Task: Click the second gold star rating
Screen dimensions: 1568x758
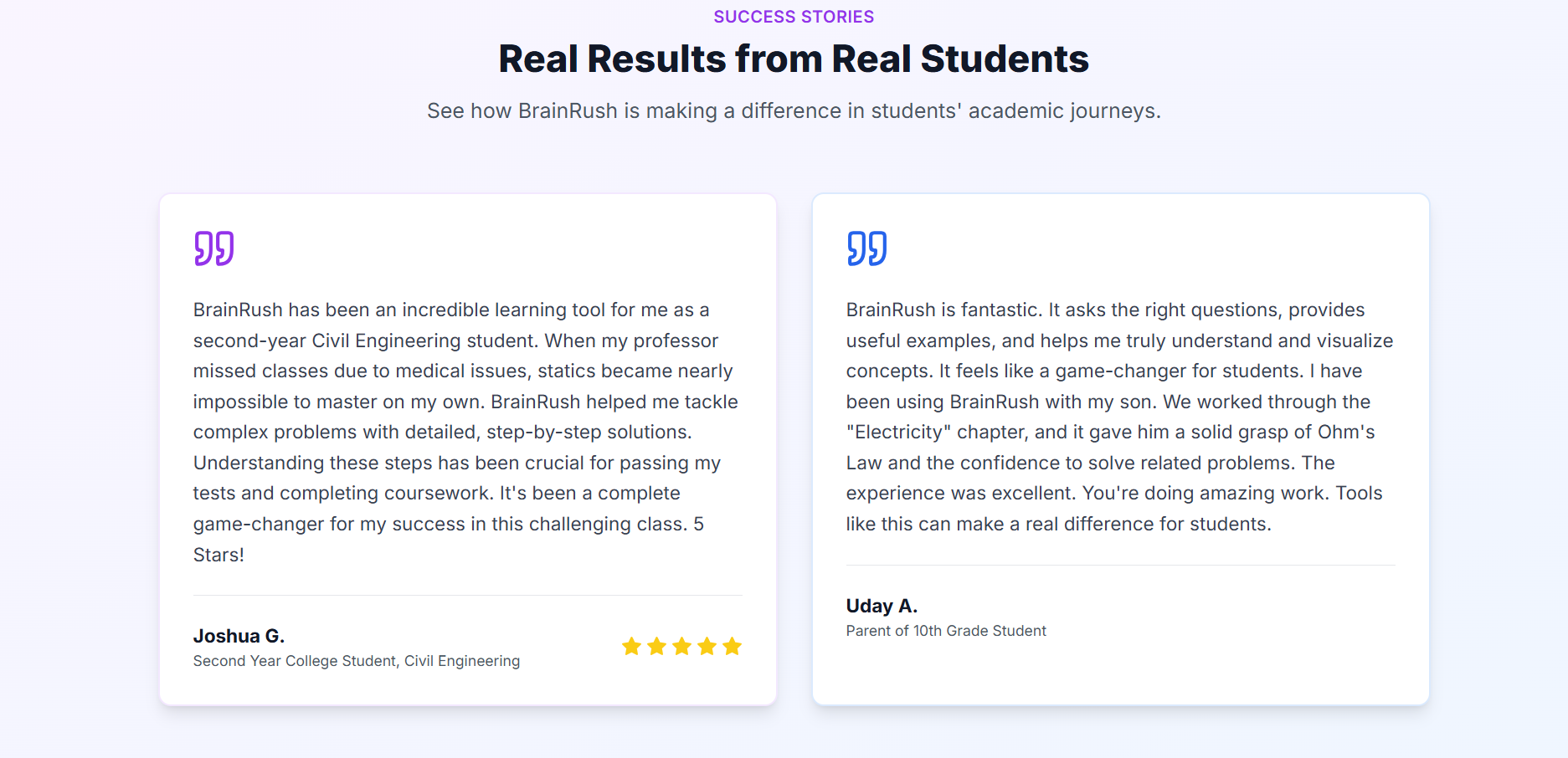Action: (x=657, y=646)
